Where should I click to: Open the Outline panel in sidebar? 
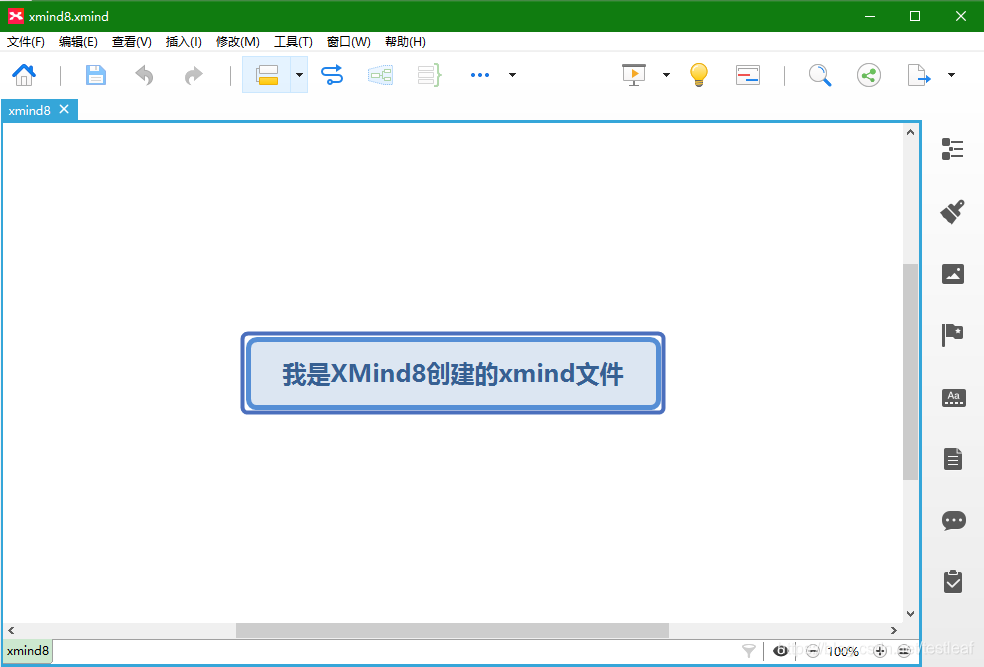pyautogui.click(x=953, y=149)
